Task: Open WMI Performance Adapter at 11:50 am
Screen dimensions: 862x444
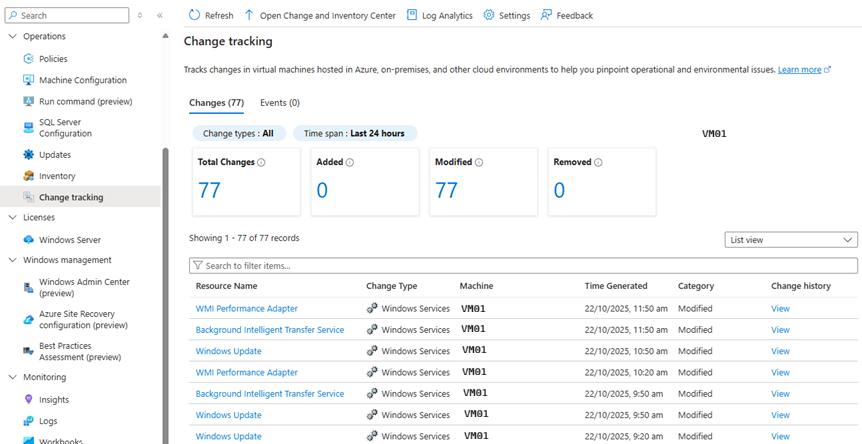Action: 247,309
